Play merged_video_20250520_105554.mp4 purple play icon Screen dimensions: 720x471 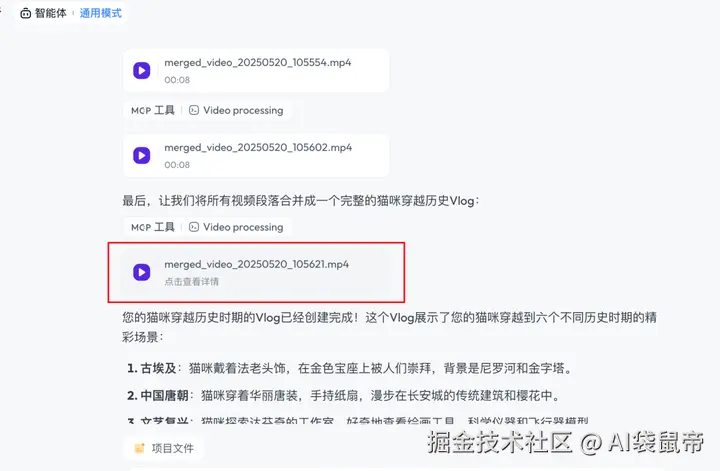pyautogui.click(x=141, y=71)
